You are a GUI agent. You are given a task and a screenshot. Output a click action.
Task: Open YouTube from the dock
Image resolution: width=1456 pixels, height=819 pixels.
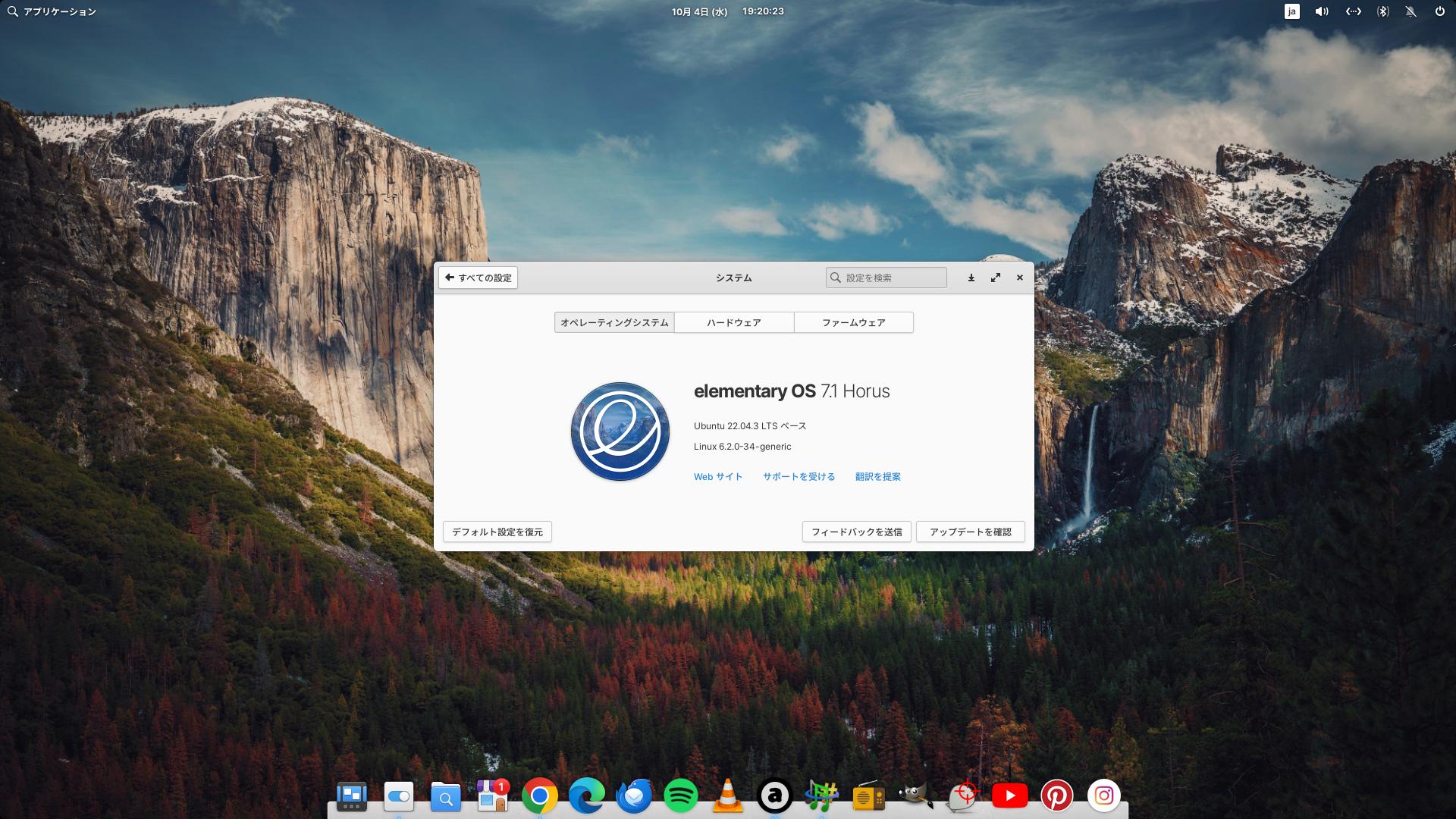pyautogui.click(x=1010, y=795)
